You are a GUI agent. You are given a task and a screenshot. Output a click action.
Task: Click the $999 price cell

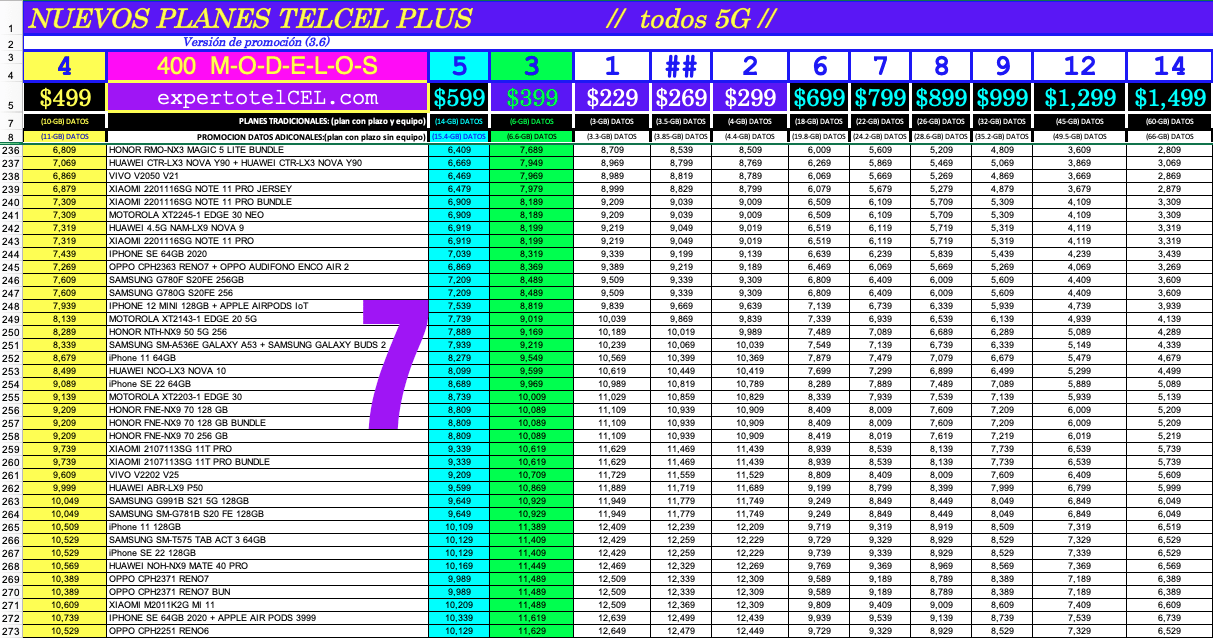tap(1001, 98)
